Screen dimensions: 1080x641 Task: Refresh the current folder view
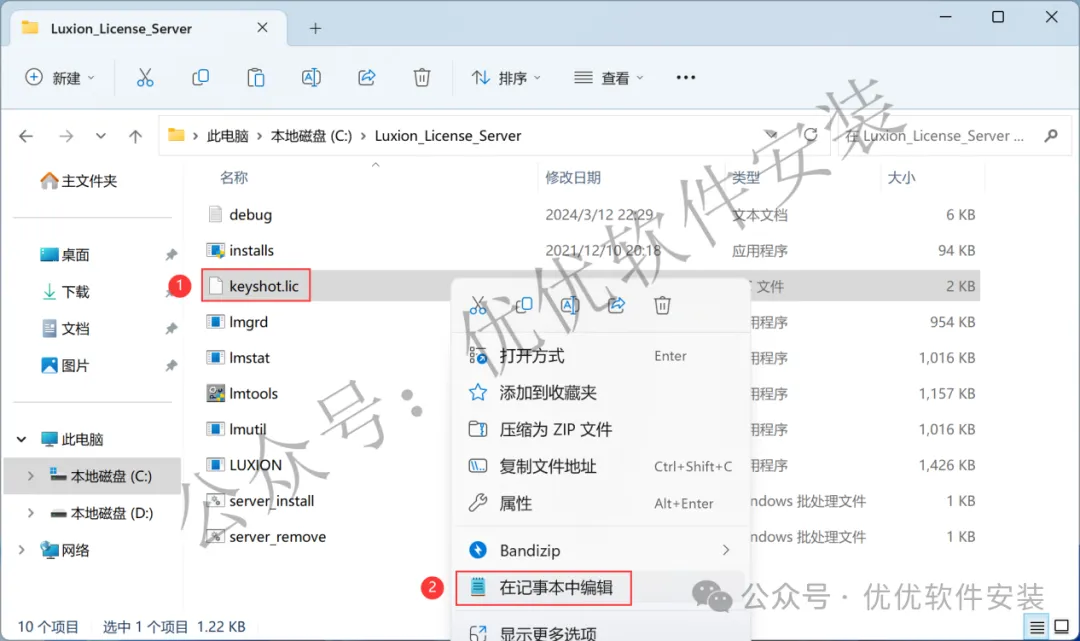811,135
